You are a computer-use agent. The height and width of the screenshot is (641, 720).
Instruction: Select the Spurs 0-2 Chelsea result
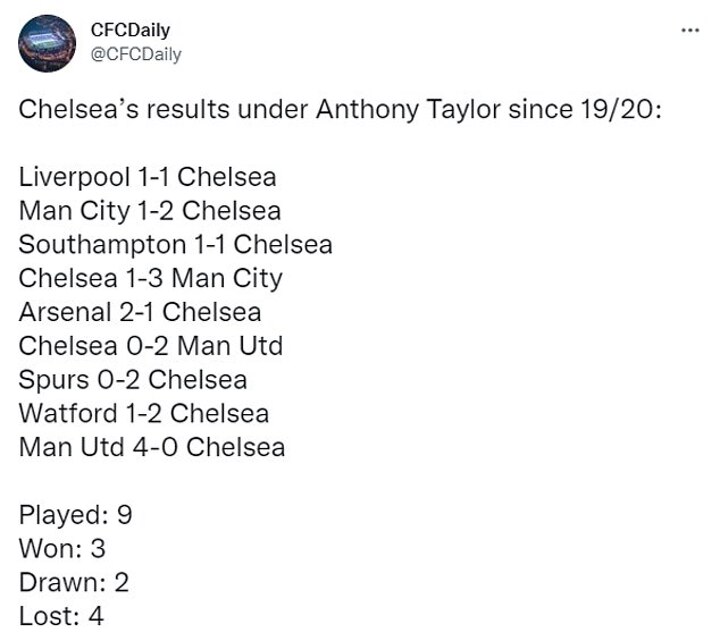pyautogui.click(x=132, y=379)
